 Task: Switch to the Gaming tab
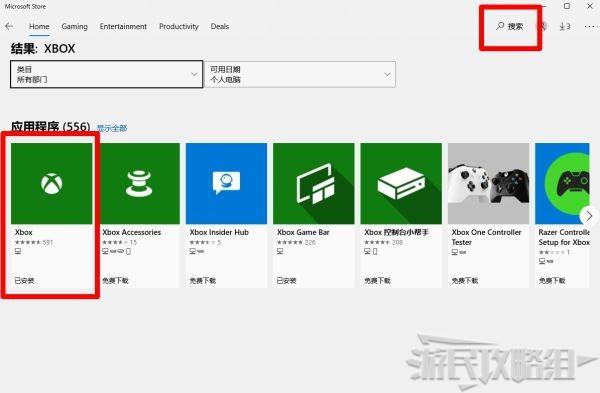74,26
